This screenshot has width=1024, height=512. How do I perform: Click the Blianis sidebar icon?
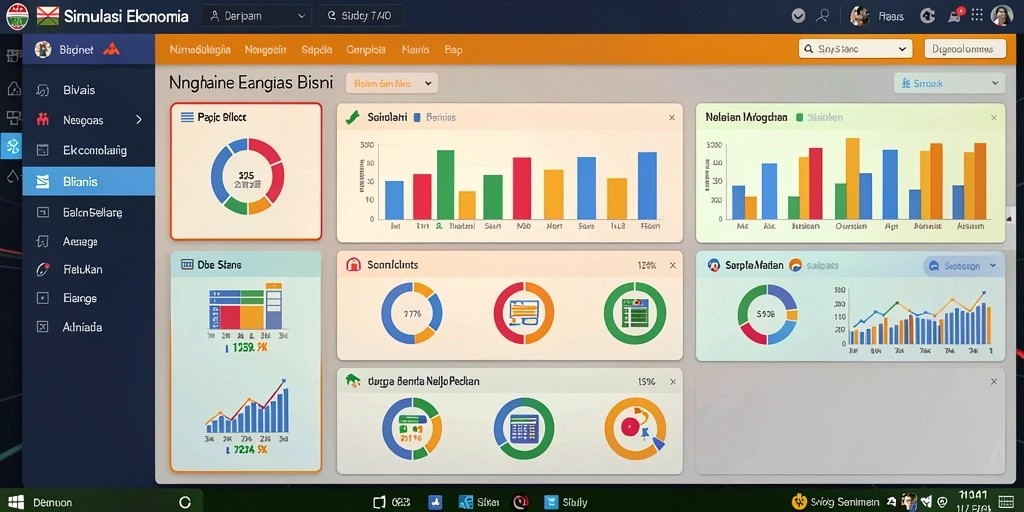(x=42, y=182)
